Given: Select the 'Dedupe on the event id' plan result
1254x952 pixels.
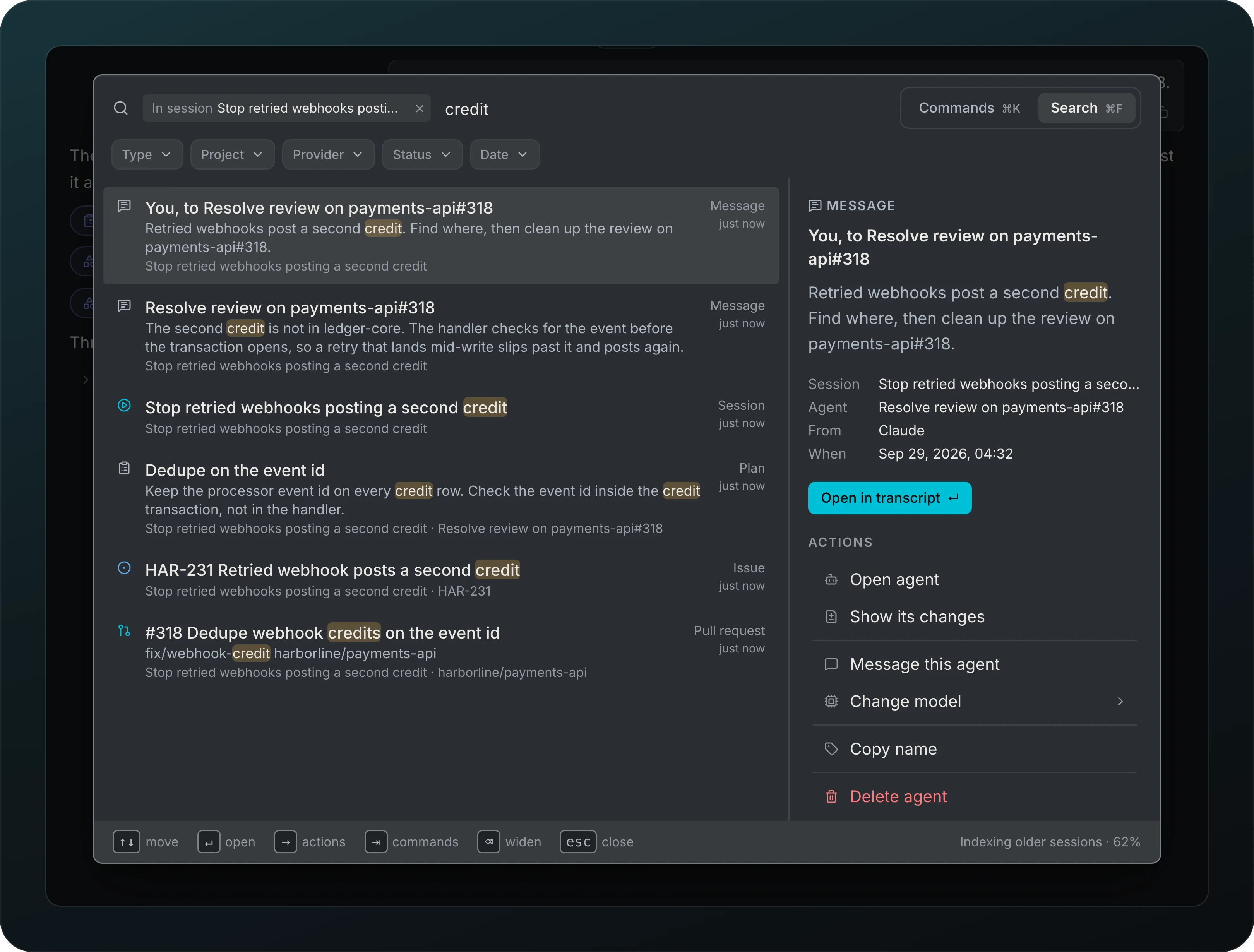Looking at the screenshot, I should click(441, 498).
